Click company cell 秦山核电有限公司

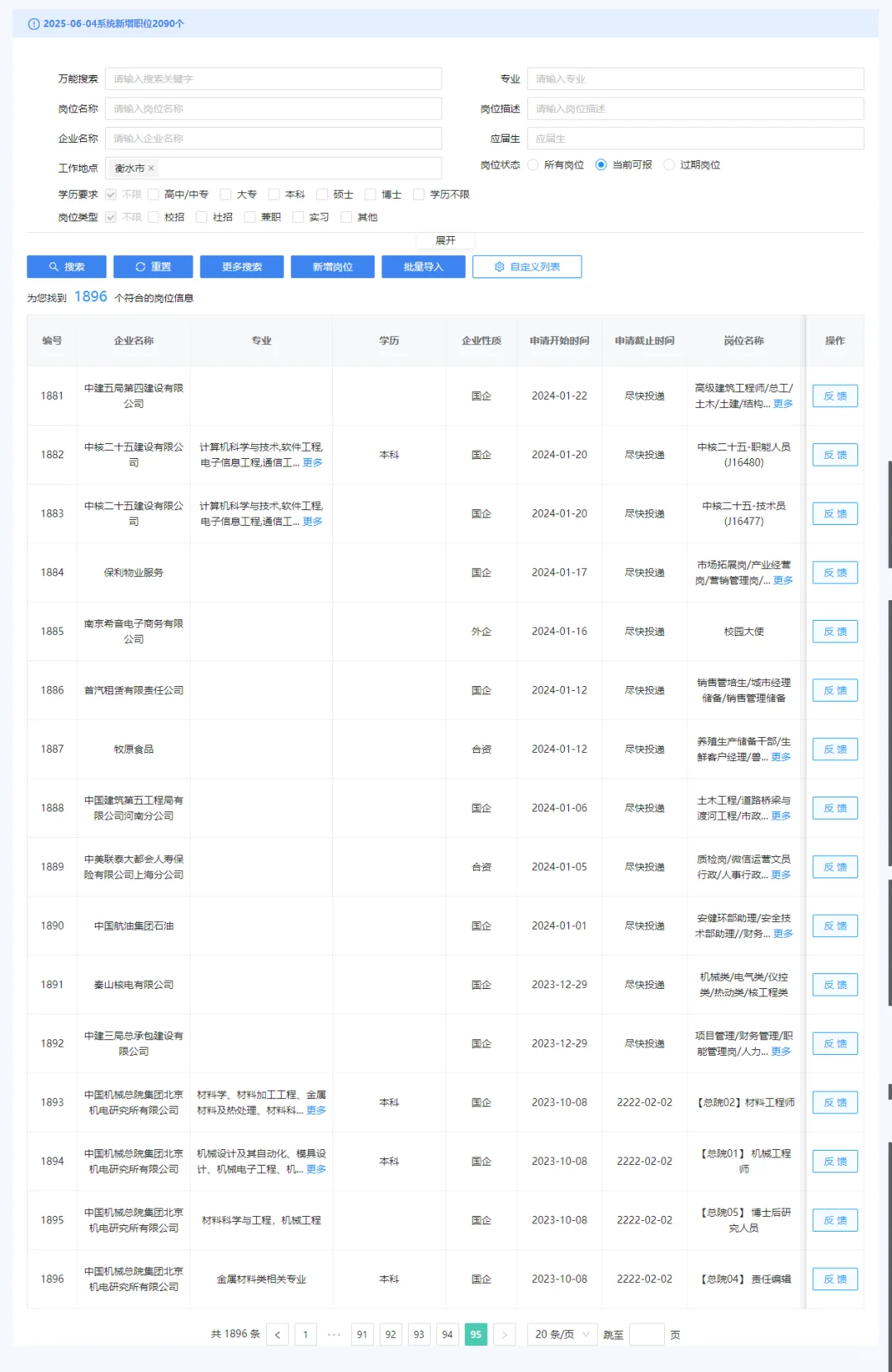(134, 985)
